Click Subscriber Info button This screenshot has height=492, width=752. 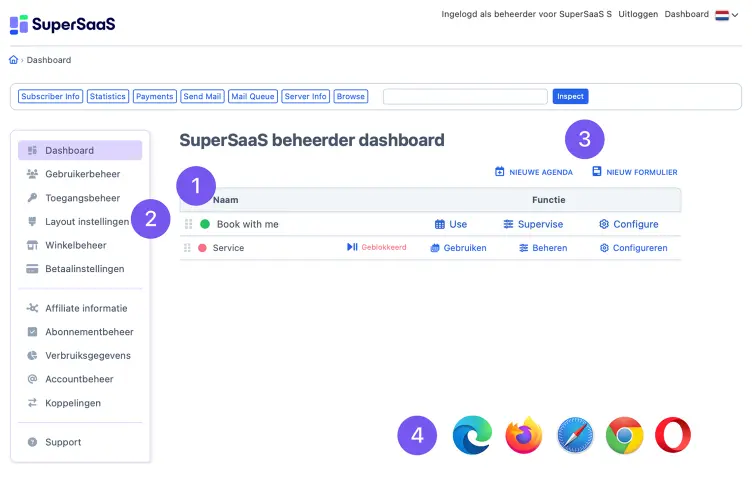50,96
